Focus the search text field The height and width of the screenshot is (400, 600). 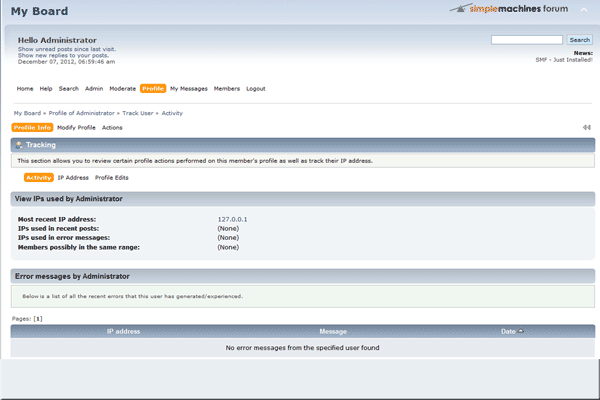coord(527,40)
